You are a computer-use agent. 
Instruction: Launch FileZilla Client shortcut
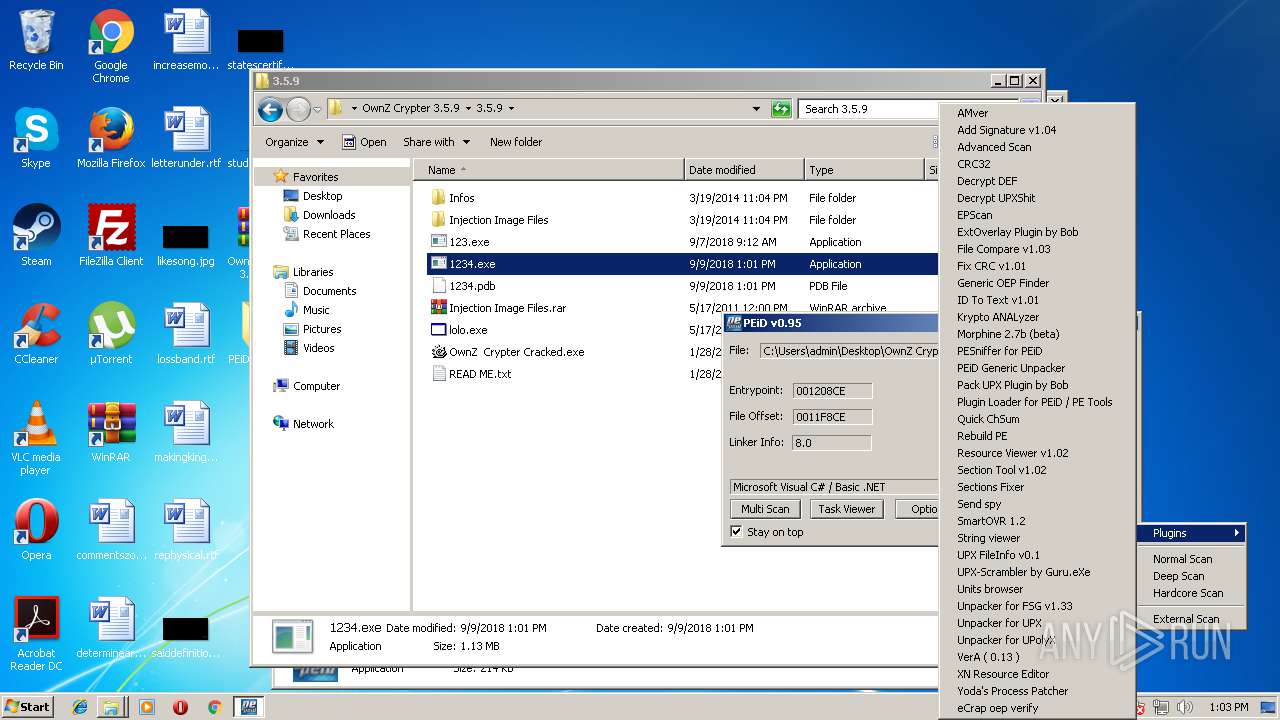[x=111, y=235]
